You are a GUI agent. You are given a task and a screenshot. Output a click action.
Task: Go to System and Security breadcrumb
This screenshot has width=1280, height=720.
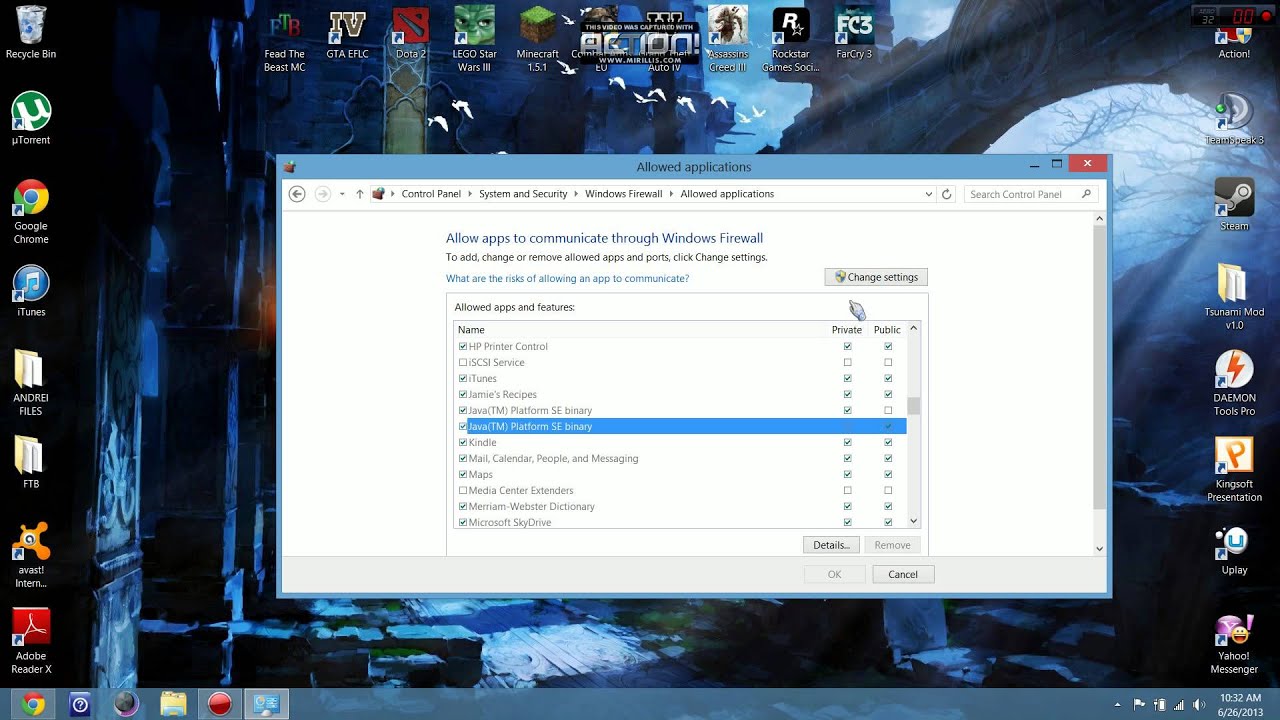coord(523,194)
